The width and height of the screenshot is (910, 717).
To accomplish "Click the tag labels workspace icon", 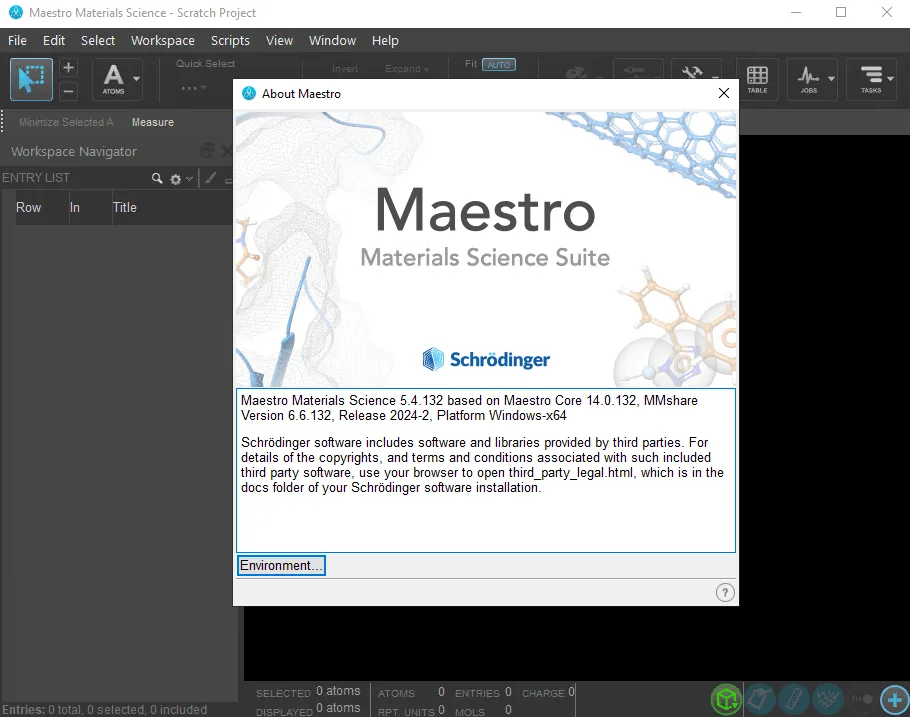I will (760, 699).
